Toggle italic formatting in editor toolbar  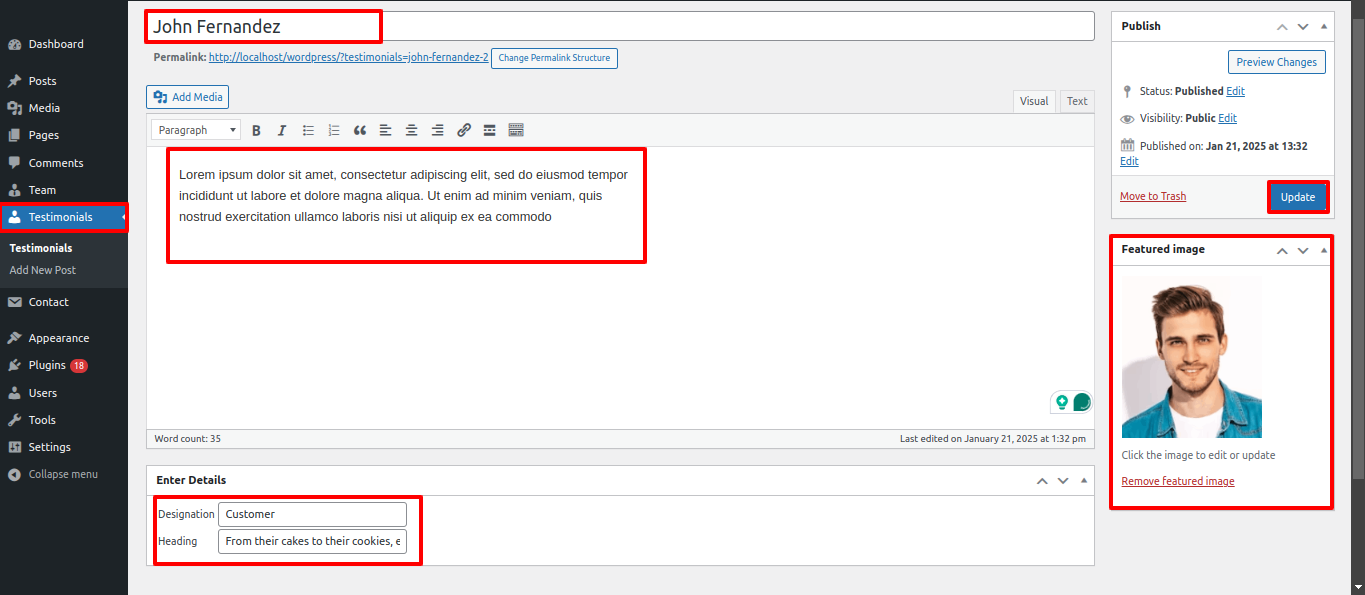click(282, 130)
